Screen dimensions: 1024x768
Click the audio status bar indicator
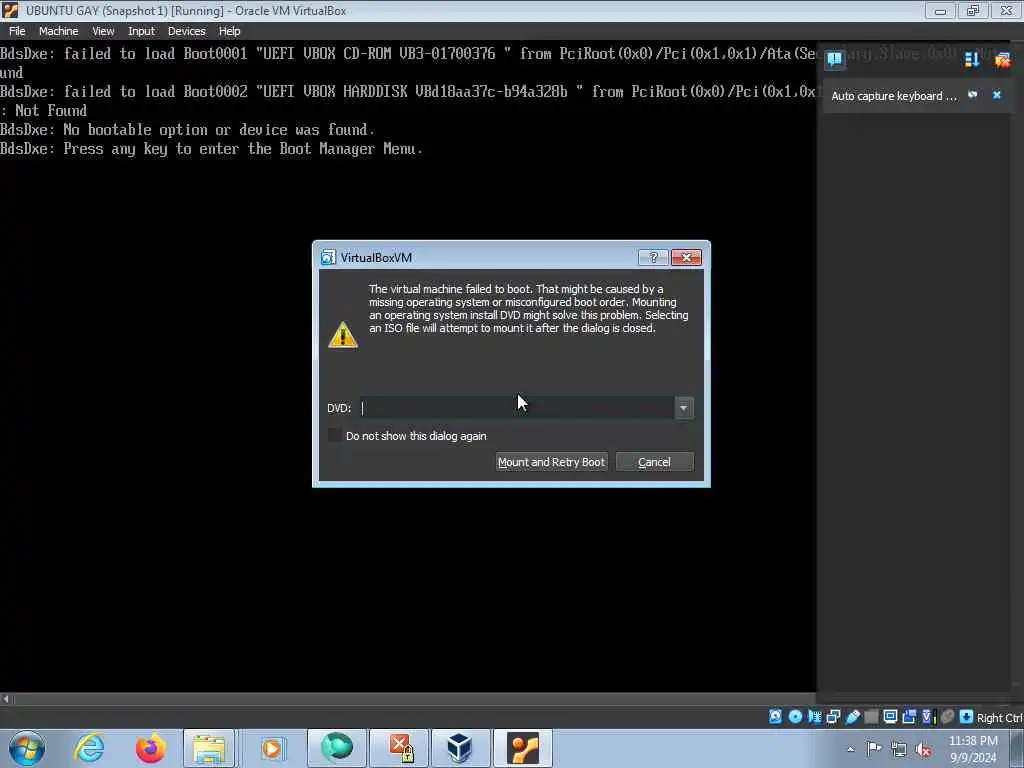[814, 716]
